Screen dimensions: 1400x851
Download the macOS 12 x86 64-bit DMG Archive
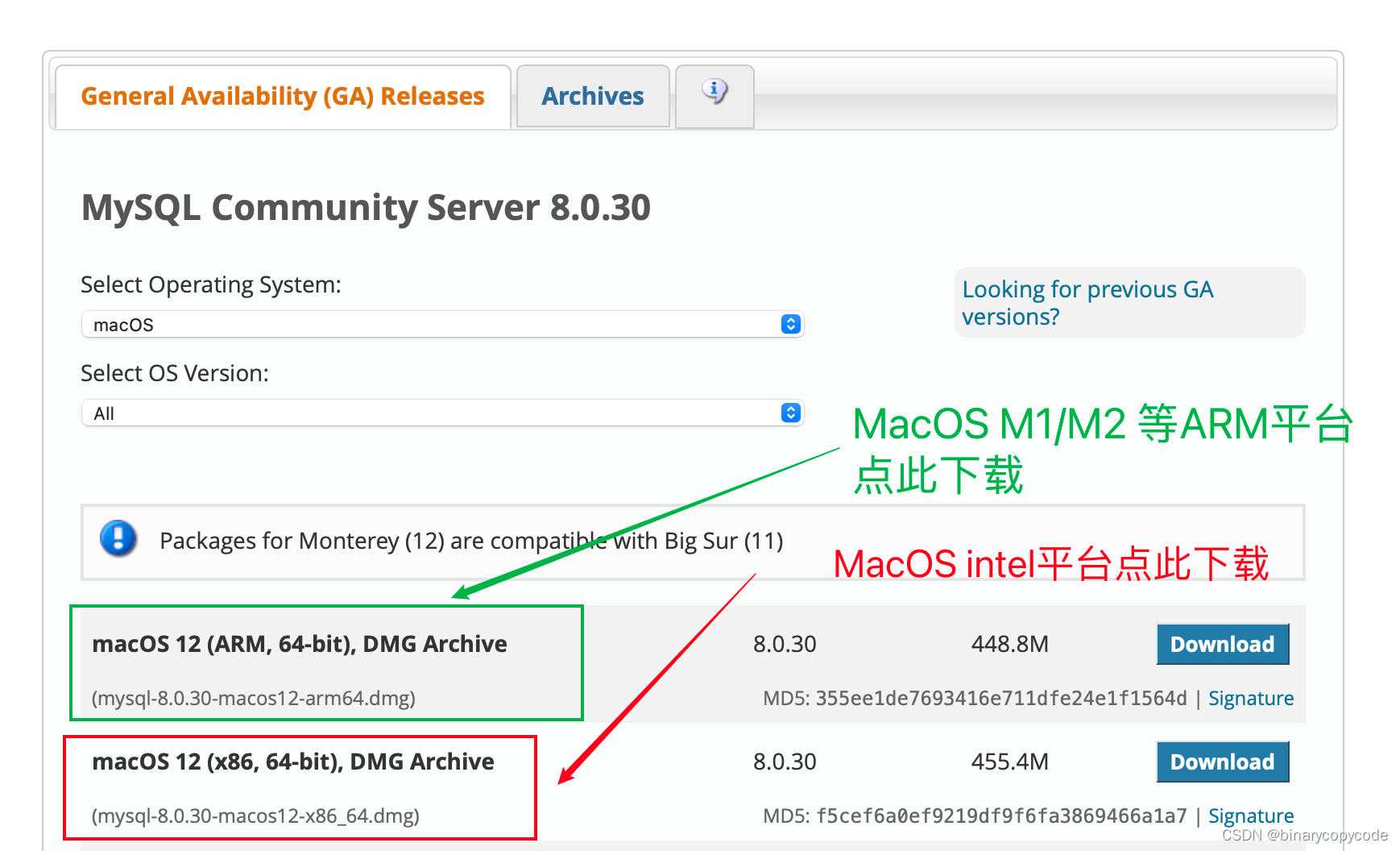pyautogui.click(x=1222, y=762)
